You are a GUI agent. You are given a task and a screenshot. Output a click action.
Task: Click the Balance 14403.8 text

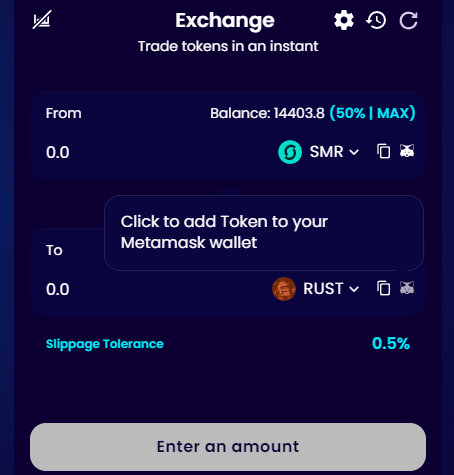tap(267, 113)
